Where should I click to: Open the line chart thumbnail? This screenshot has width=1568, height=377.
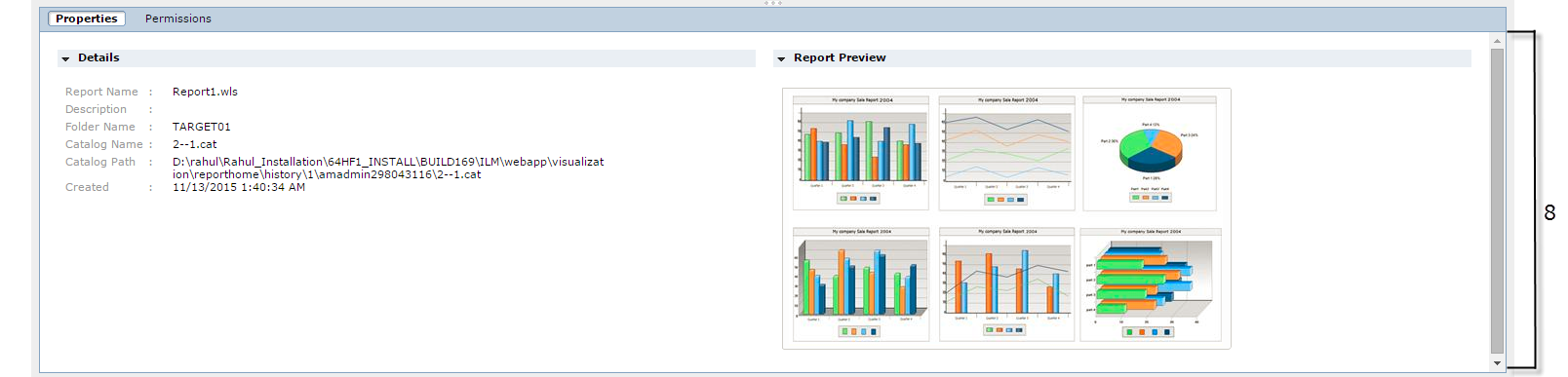1006,153
